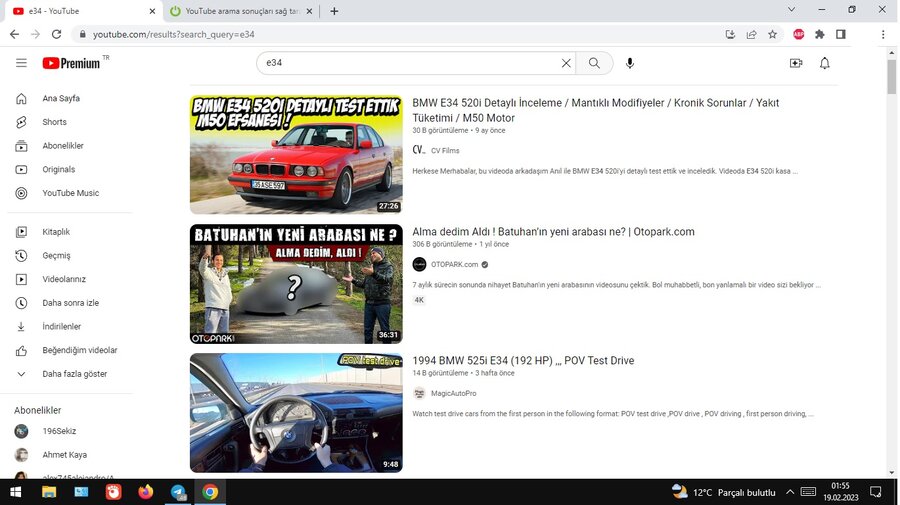Screen dimensions: 900x505
Task: Go back in browser
Action: (x=14, y=34)
